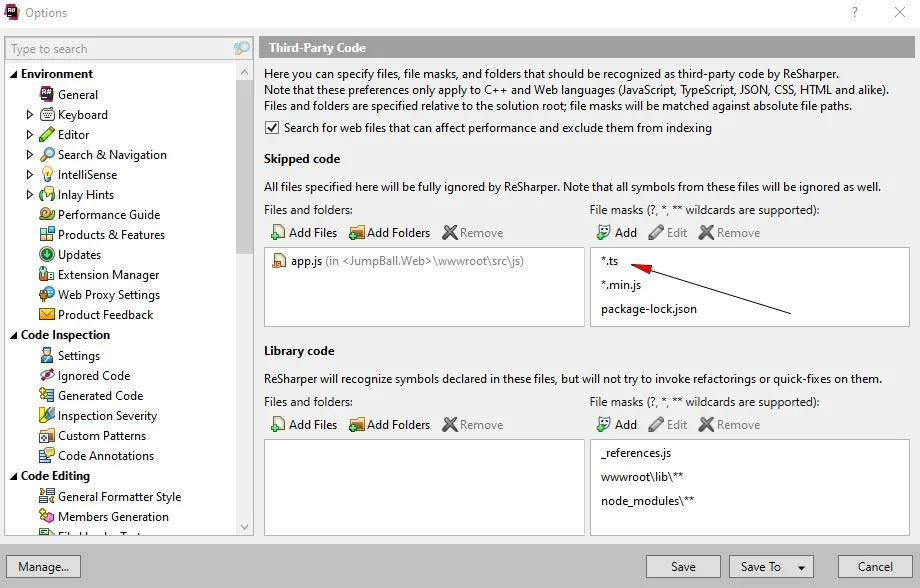The image size is (920, 588).
Task: Click the Product Feedback envelope icon
Action: 47,315
